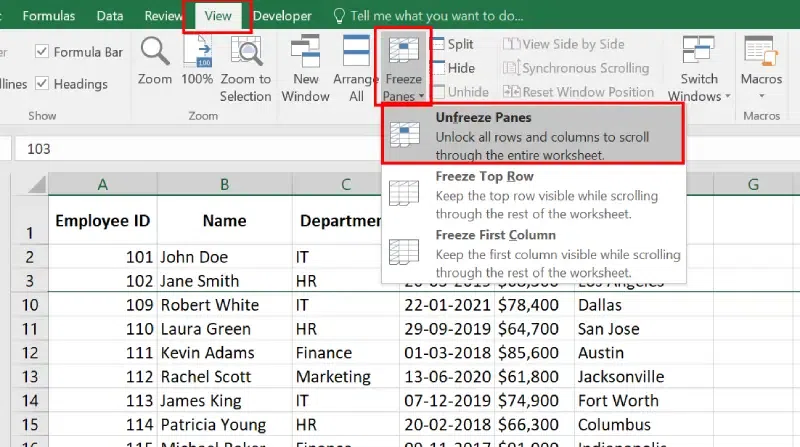Viewport: 800px width, 447px height.
Task: Click the Zoom to Selection icon
Action: (x=246, y=52)
